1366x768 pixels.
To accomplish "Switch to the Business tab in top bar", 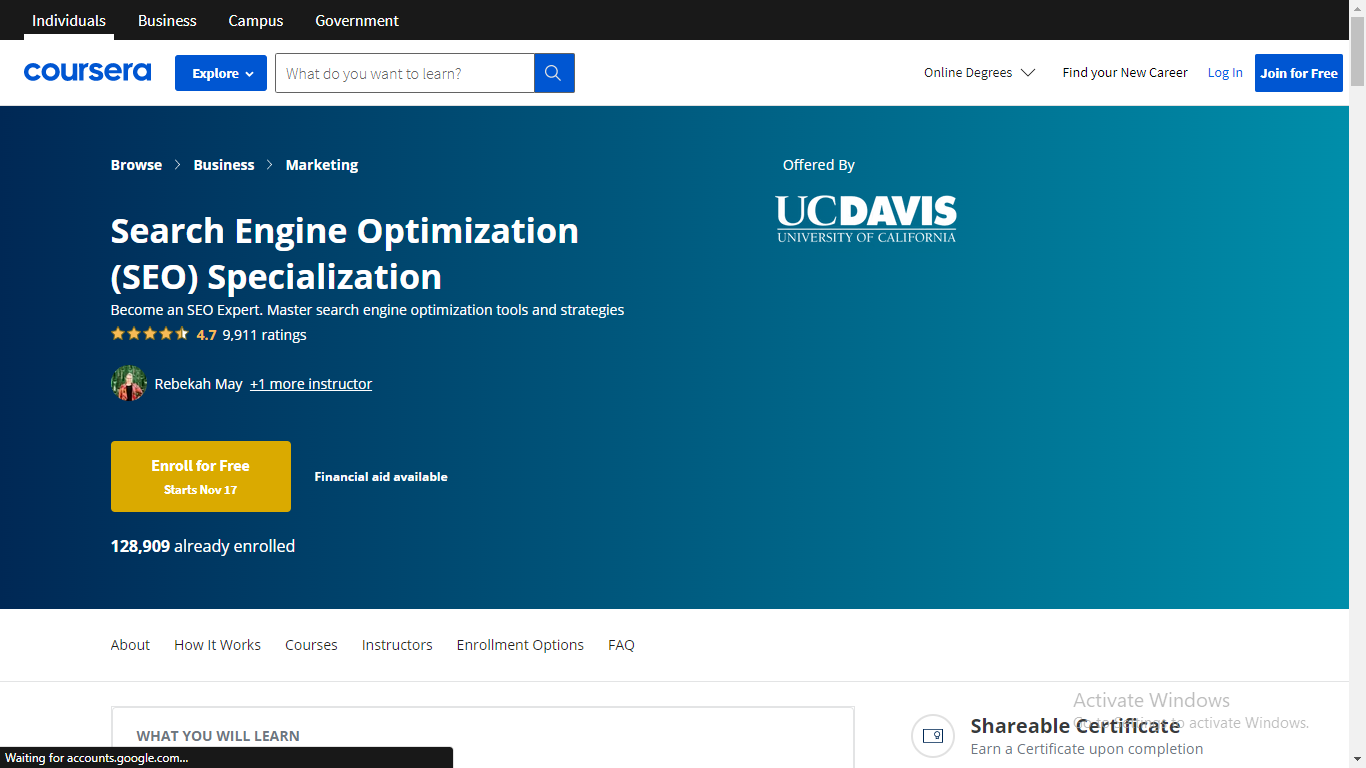I will pos(167,20).
